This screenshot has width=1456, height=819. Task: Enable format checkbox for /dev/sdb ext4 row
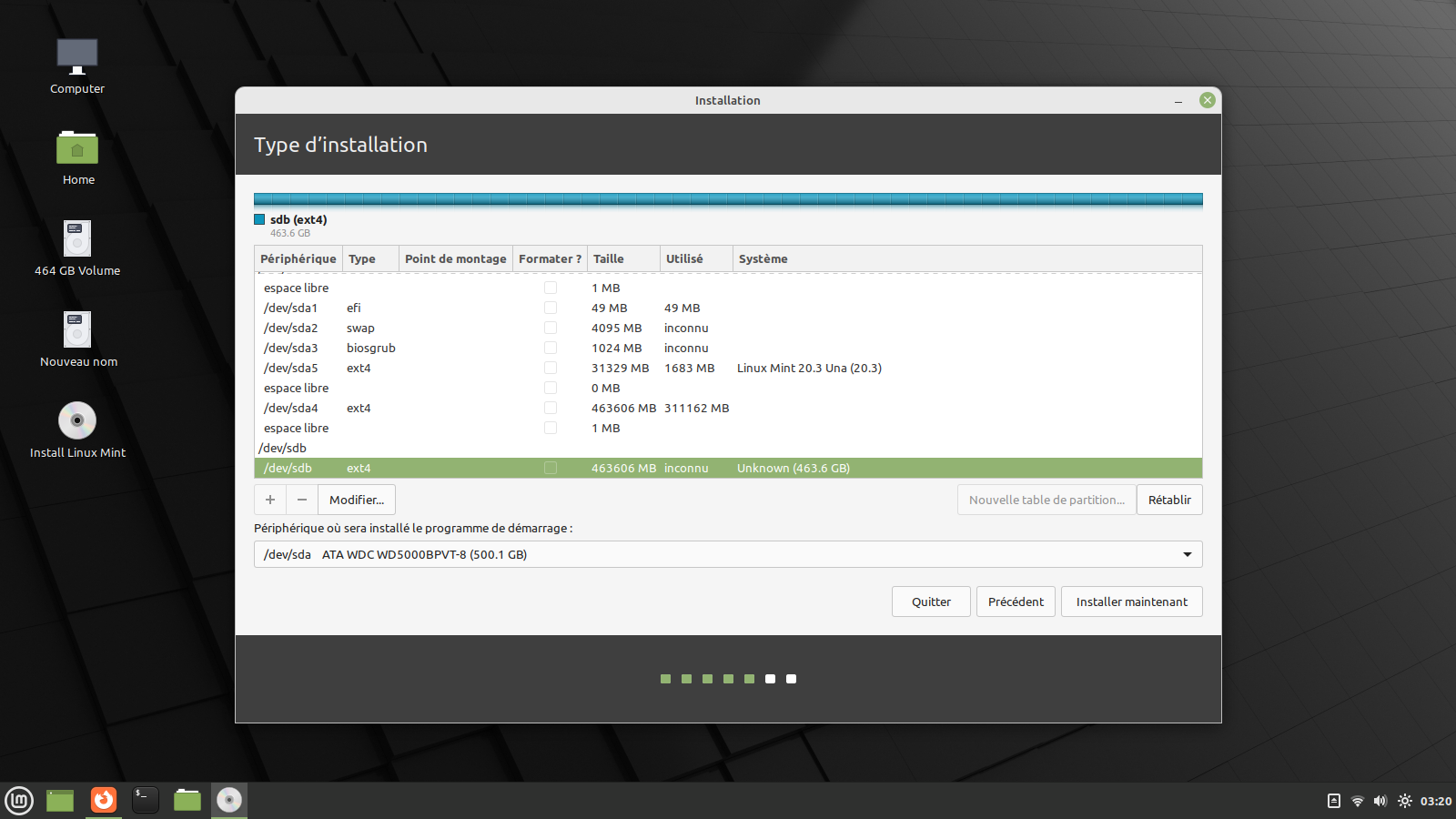coord(551,468)
